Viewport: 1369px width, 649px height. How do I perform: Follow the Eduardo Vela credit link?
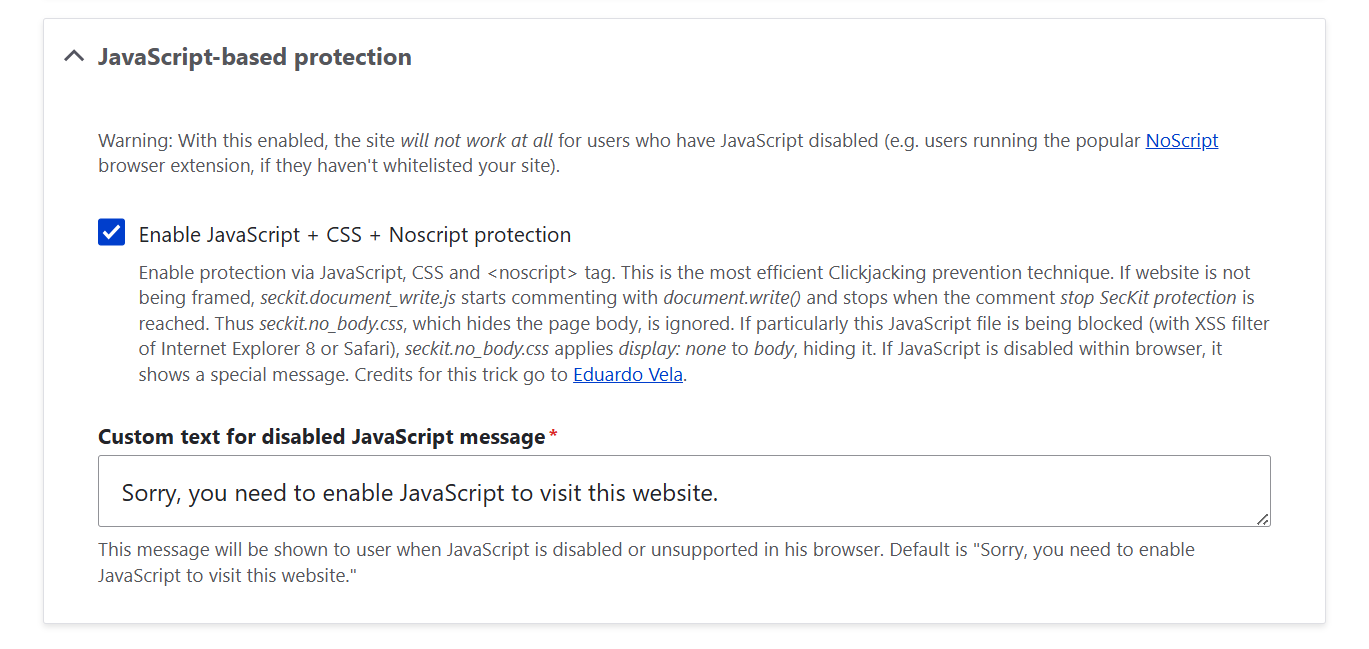(x=627, y=374)
